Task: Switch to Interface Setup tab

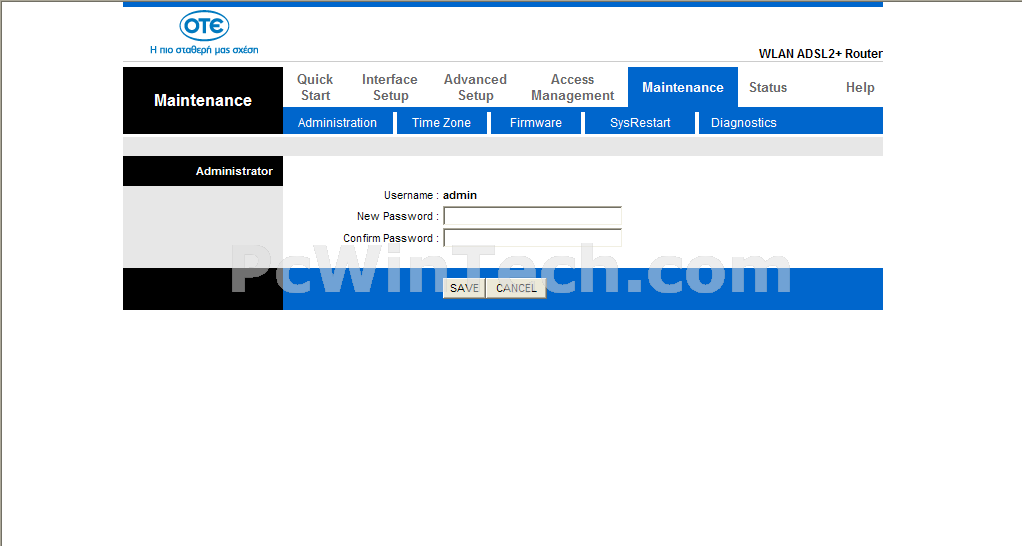Action: point(390,87)
